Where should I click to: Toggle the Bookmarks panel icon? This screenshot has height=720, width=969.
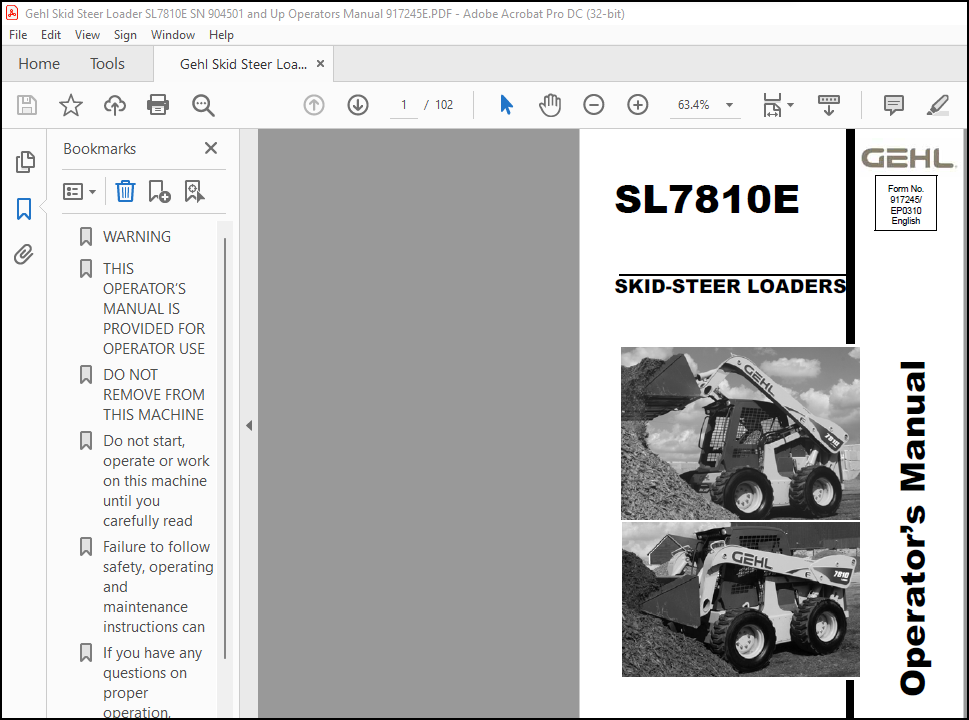pyautogui.click(x=24, y=208)
